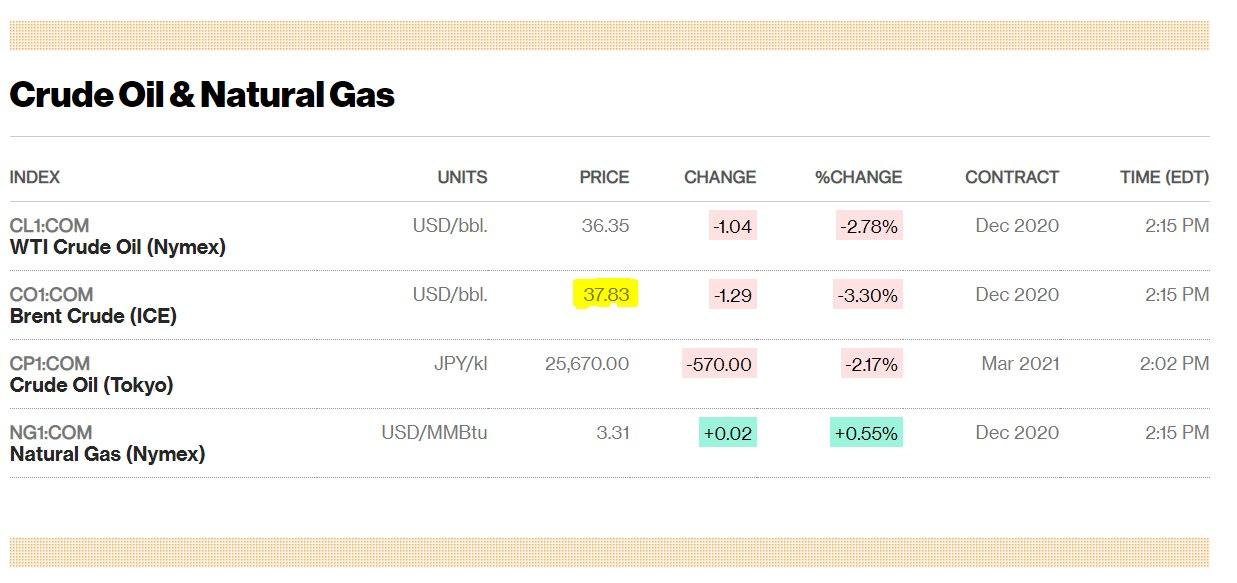The image size is (1237, 583).
Task: Click the TIME (EDT) column header
Action: click(x=1164, y=177)
